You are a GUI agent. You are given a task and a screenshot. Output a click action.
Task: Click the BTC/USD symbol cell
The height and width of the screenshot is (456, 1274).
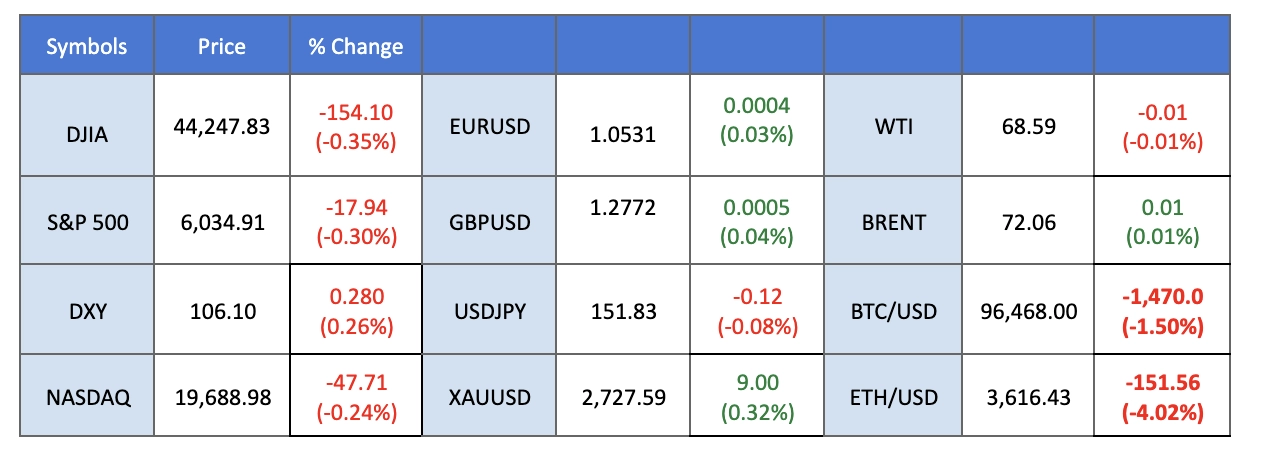[x=893, y=311]
